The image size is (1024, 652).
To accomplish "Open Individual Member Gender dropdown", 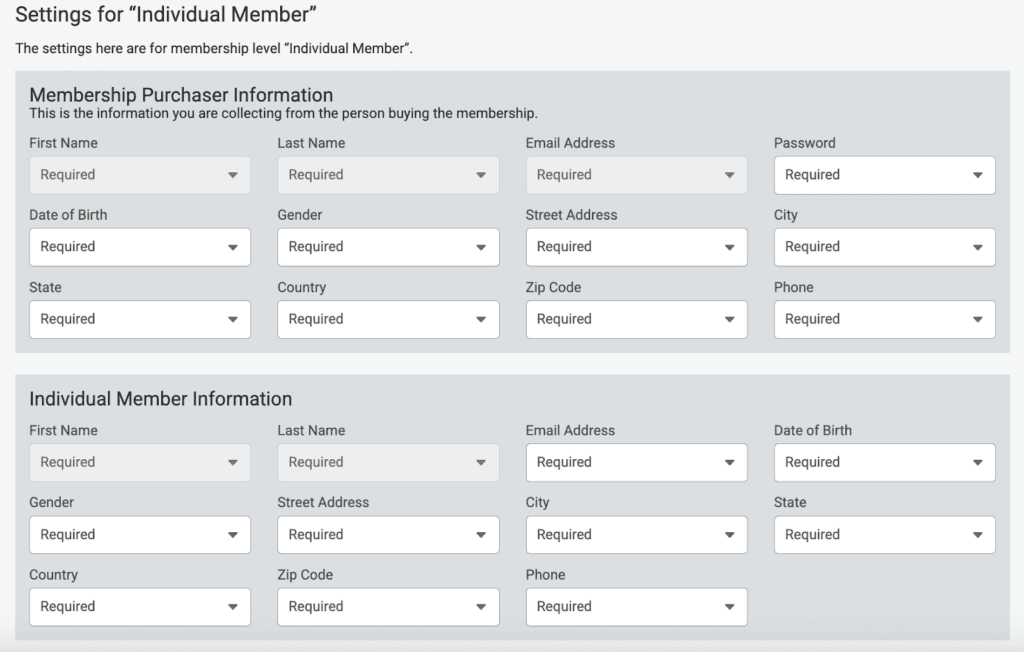I will tap(140, 534).
